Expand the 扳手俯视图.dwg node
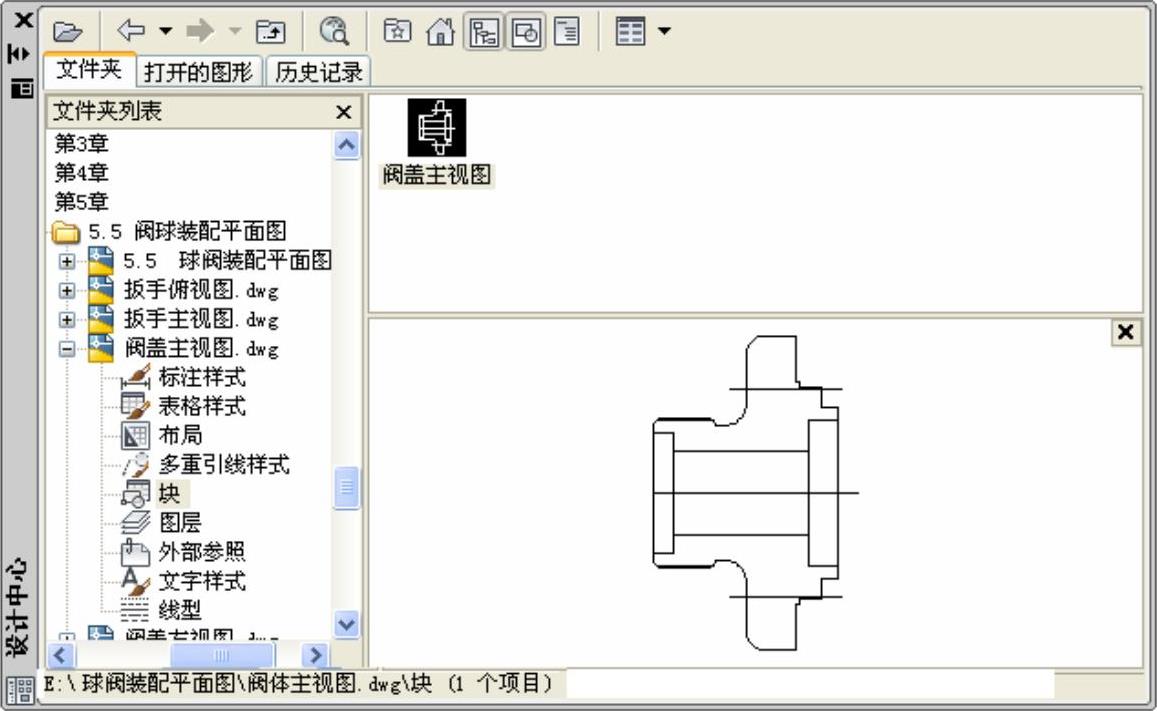Screen dimensions: 1157x711 click(66, 291)
